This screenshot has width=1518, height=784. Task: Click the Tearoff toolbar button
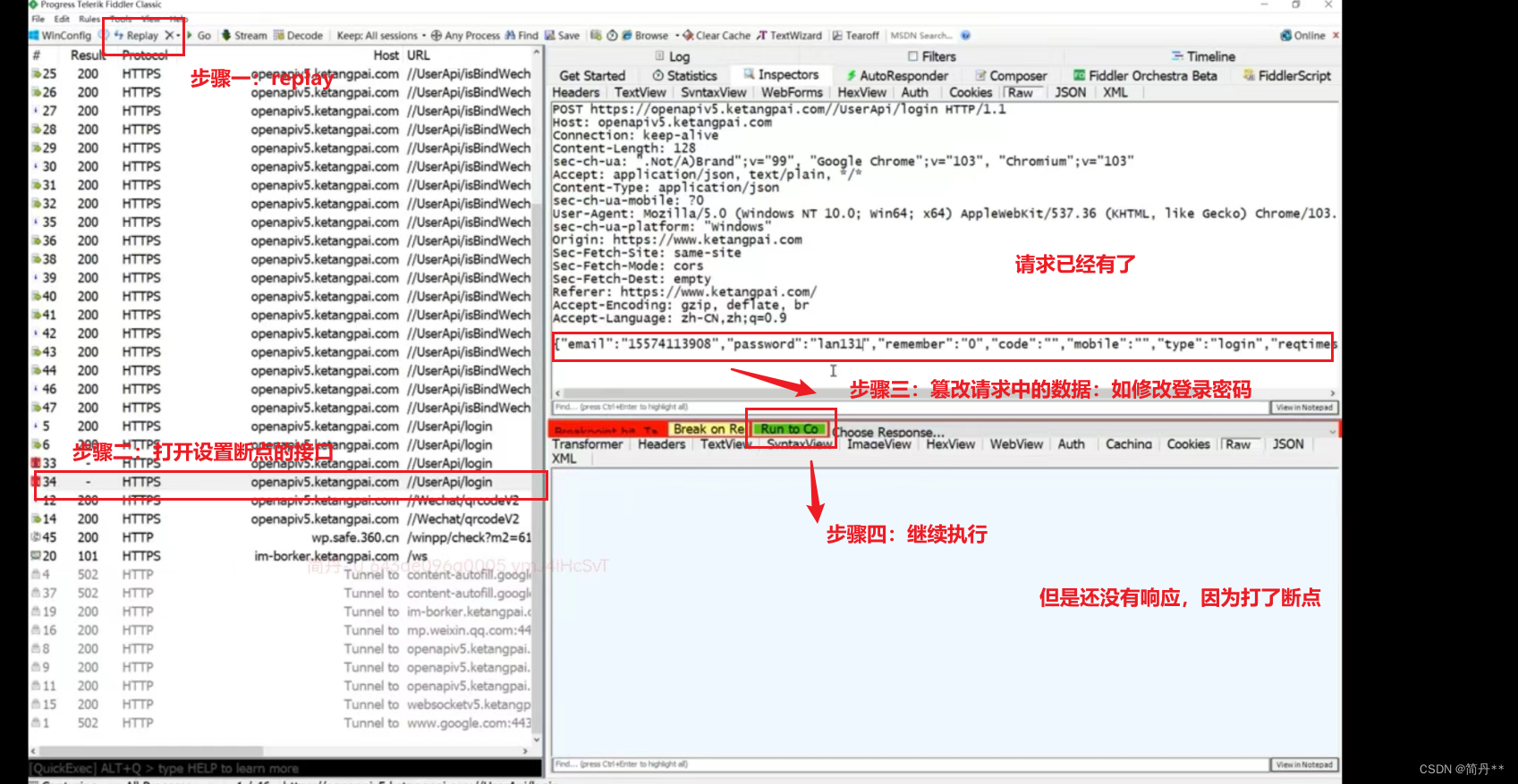[x=856, y=36]
